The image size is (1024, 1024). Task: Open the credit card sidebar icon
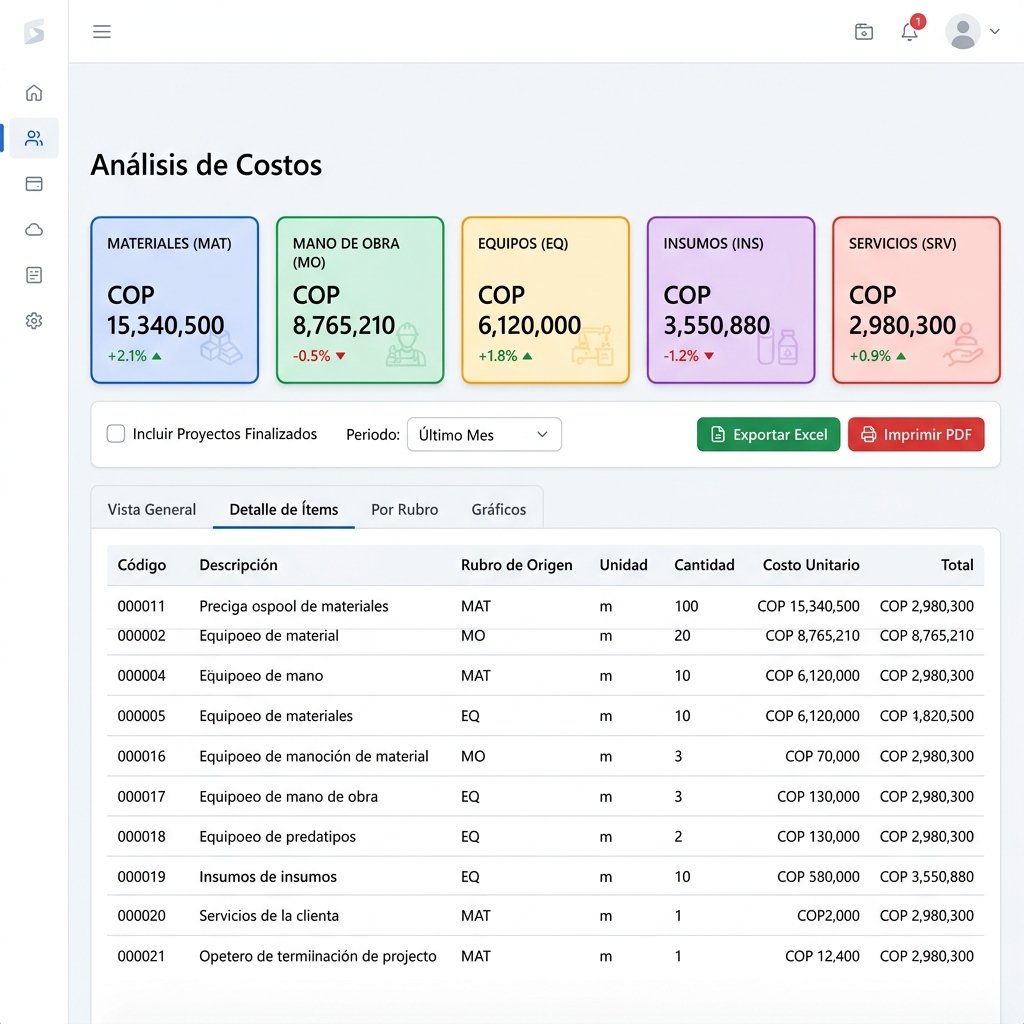(x=34, y=184)
